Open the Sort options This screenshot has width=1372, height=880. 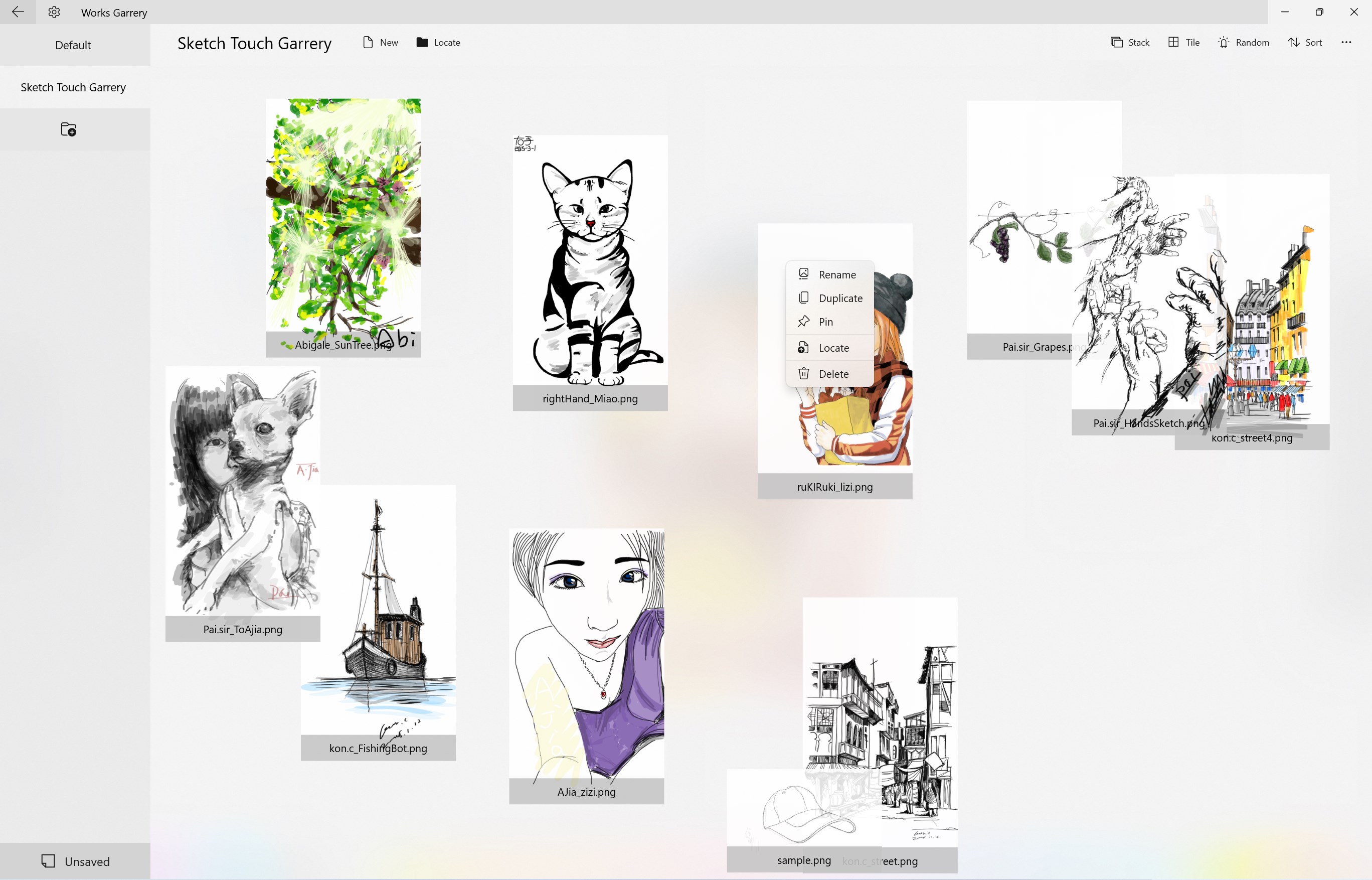(x=1305, y=42)
